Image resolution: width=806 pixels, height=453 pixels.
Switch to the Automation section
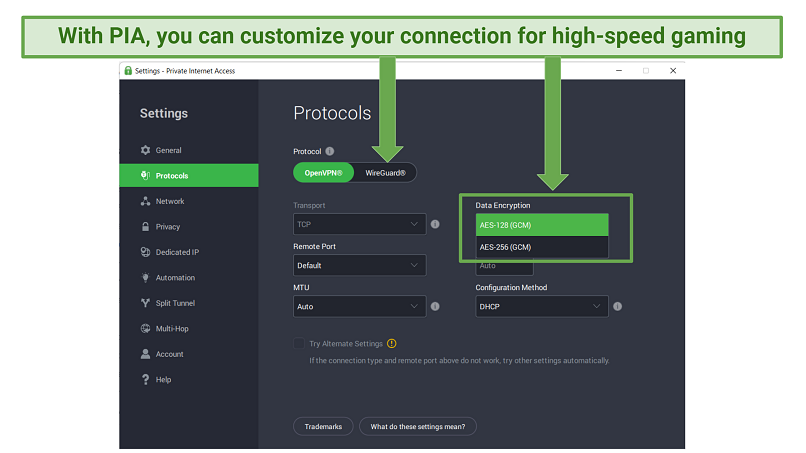pos(189,277)
